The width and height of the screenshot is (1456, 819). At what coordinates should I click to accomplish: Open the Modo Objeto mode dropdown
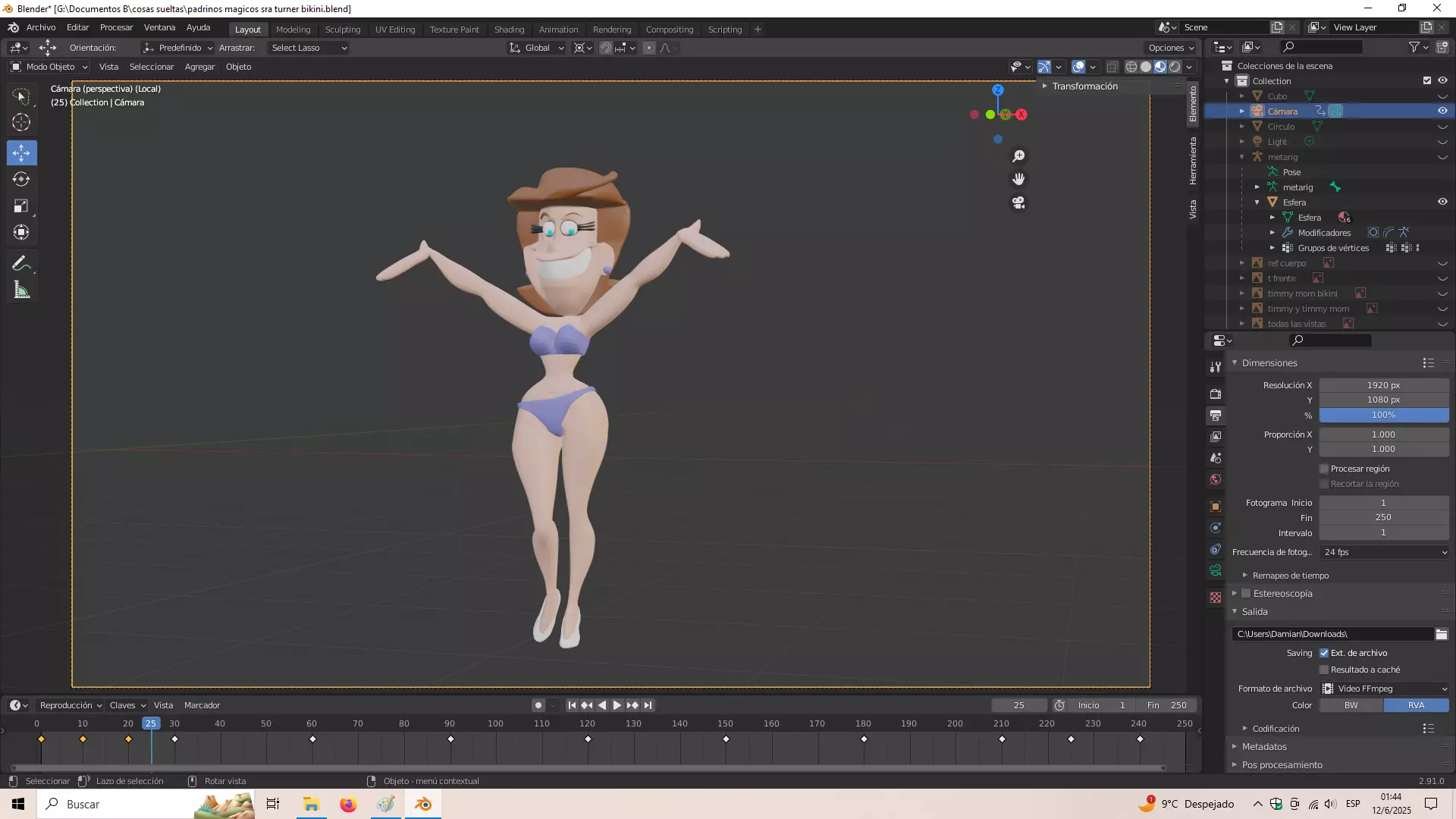49,67
